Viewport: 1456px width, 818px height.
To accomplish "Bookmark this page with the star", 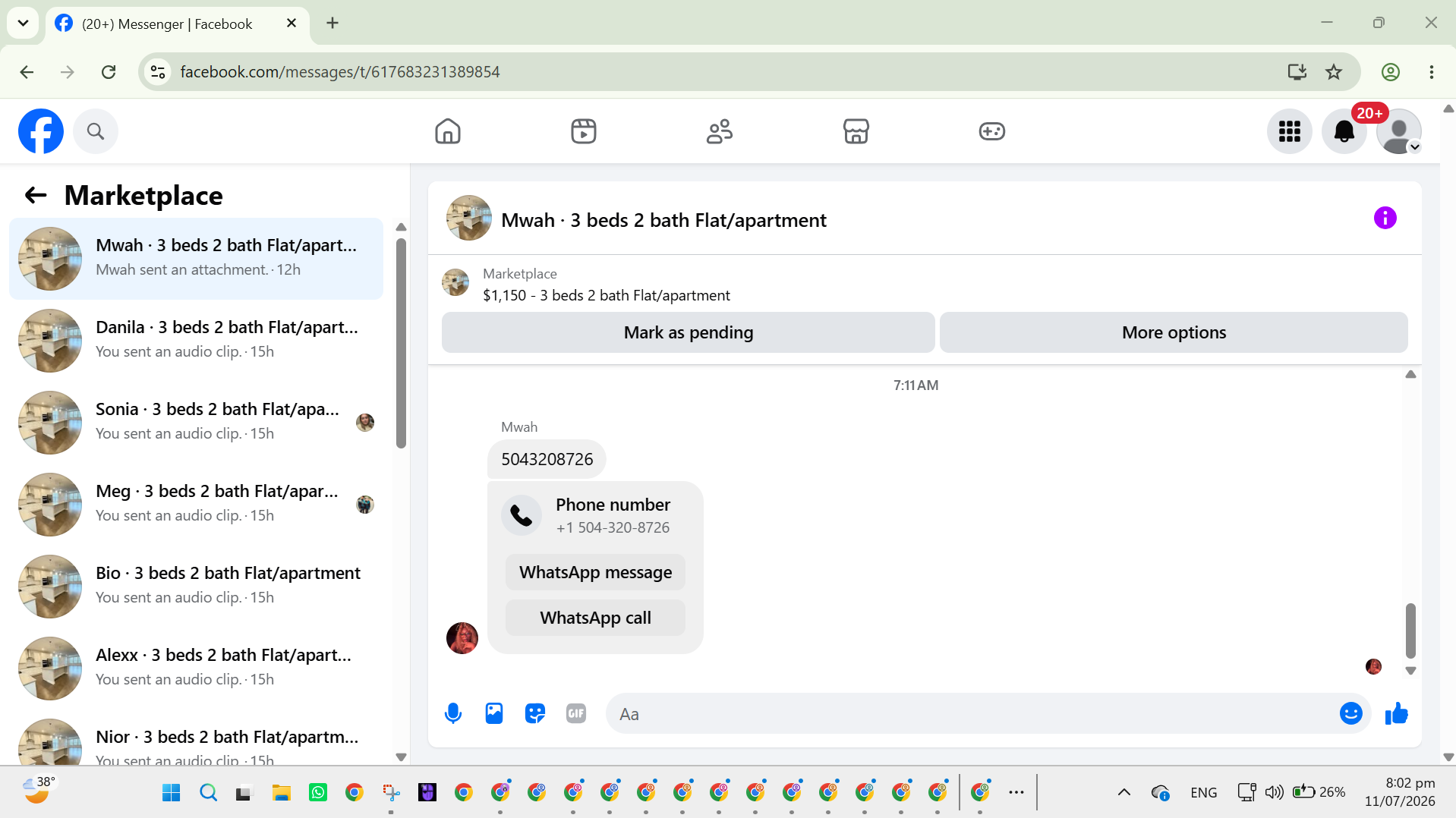I will (1334, 72).
